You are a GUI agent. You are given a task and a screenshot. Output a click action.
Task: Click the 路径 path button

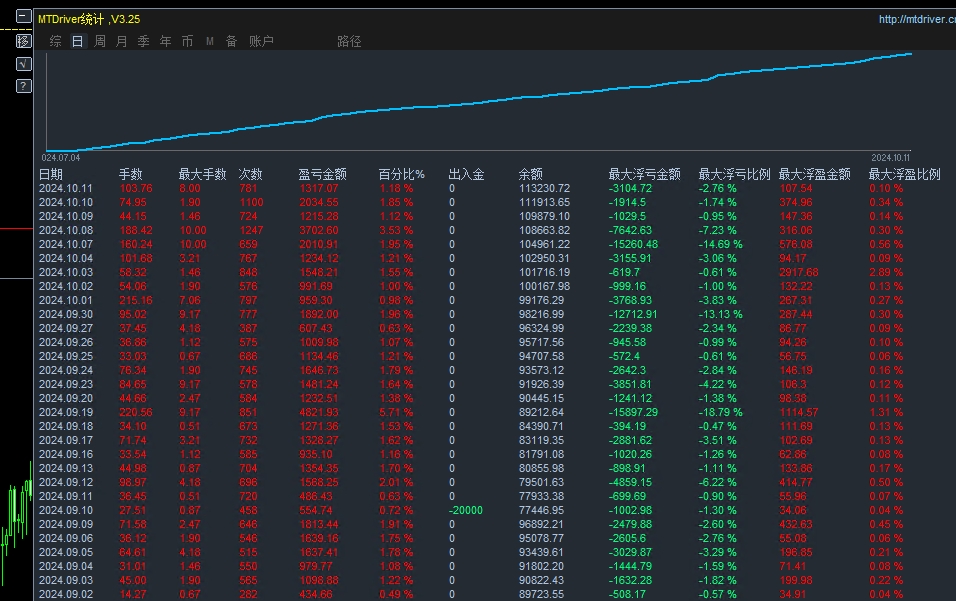[x=349, y=42]
